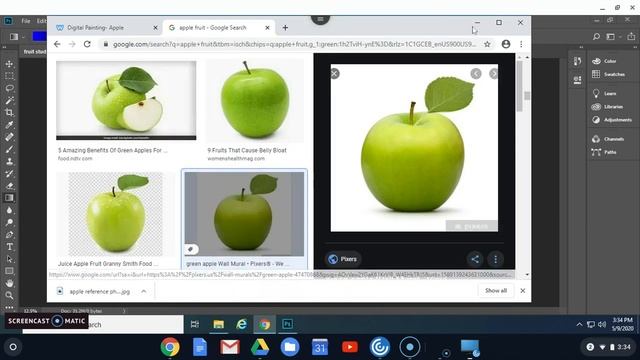Reload the Chrome page
This screenshot has height=360, width=640.
87,44
